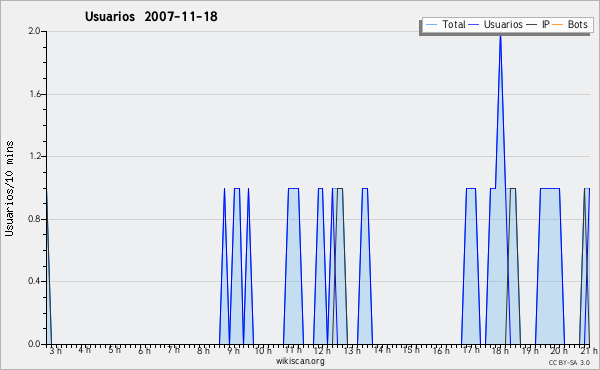Click the 2.0 peak of the graph
600x370 pixels.
click(500, 35)
